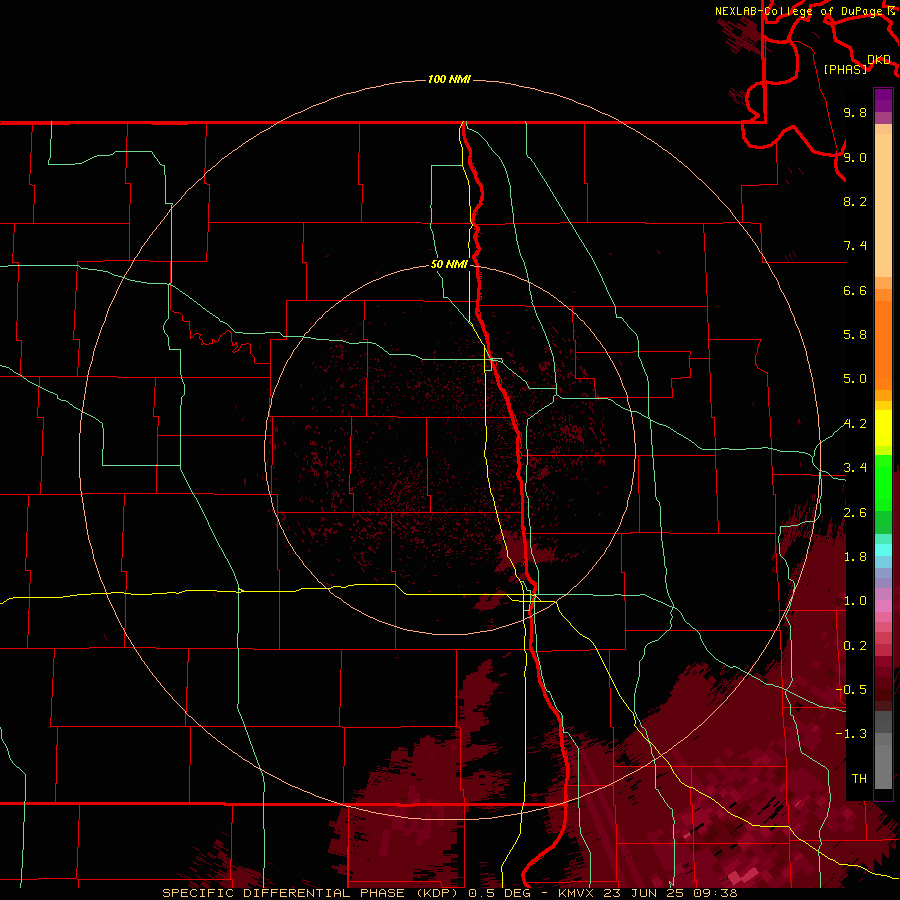Click the 8.2 color scale value
Viewport: 900px width, 900px height.
coord(855,201)
